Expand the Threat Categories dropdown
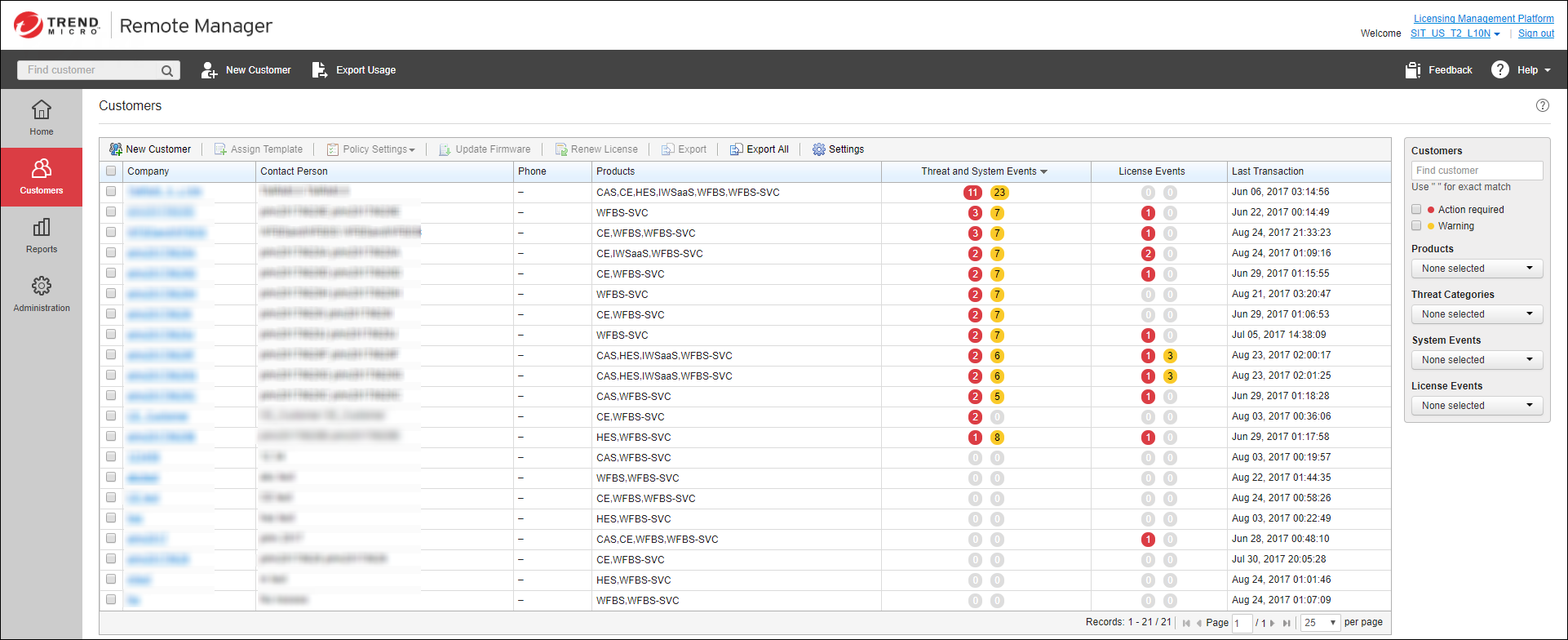This screenshot has width=1568, height=640. point(1477,314)
